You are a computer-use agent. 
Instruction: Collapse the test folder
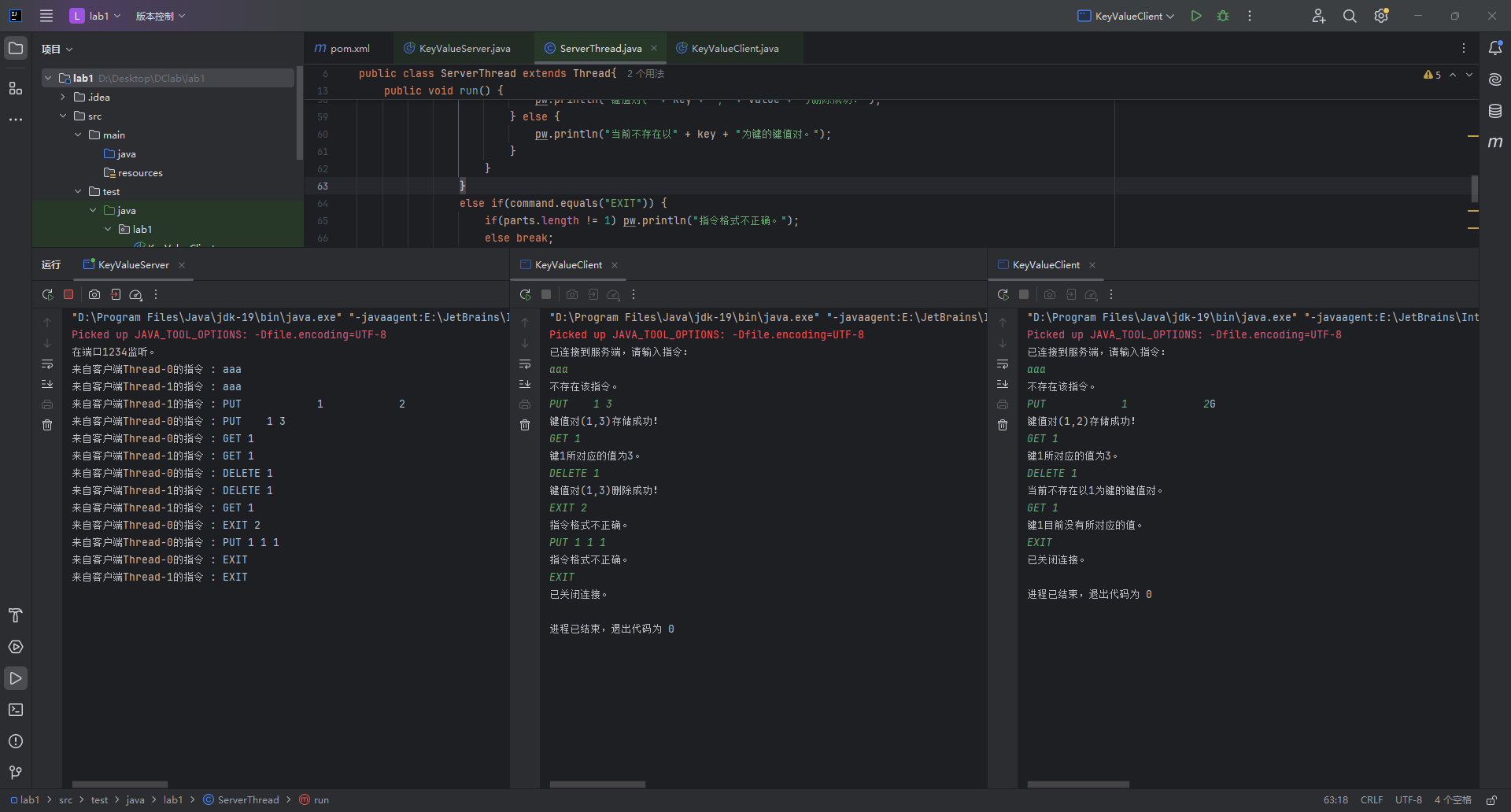78,191
